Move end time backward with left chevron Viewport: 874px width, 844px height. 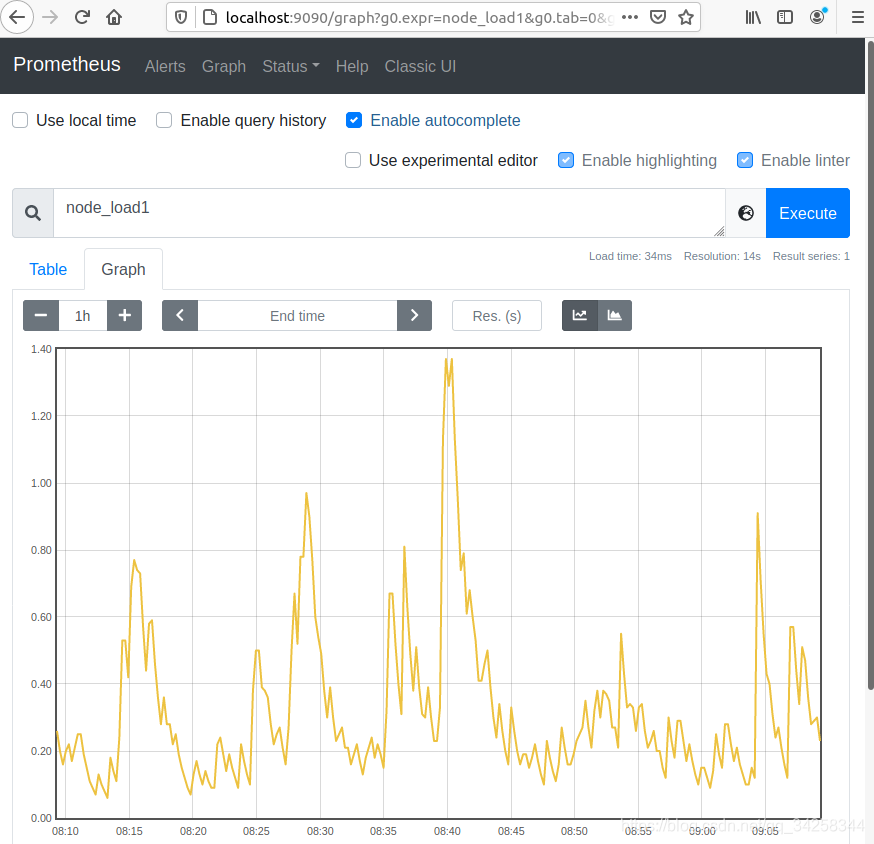[x=180, y=316]
